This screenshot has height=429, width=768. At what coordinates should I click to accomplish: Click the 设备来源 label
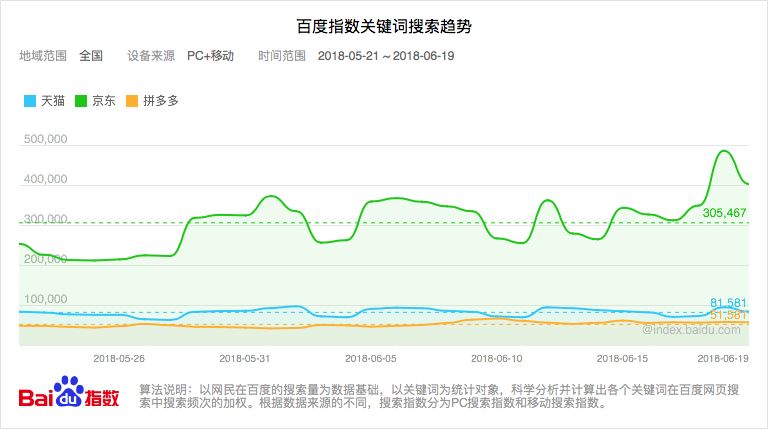pyautogui.click(x=151, y=56)
